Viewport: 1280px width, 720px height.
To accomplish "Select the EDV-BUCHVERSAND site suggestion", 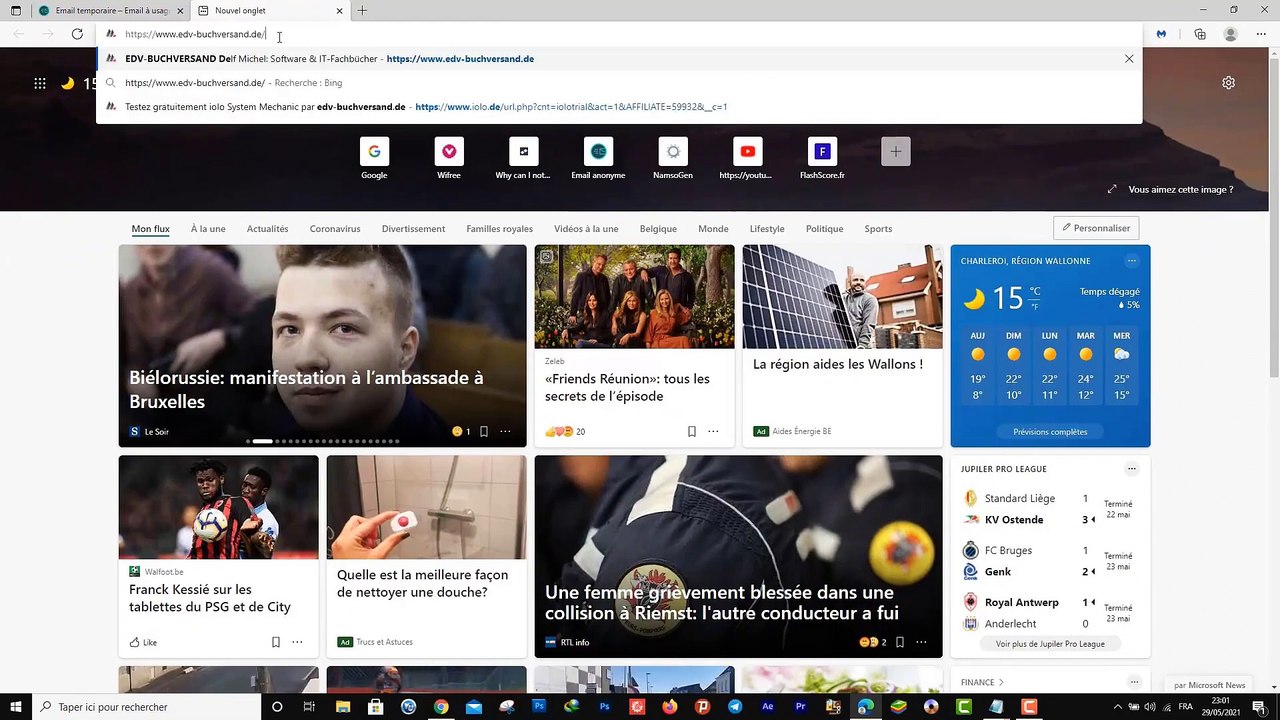I will tap(619, 59).
